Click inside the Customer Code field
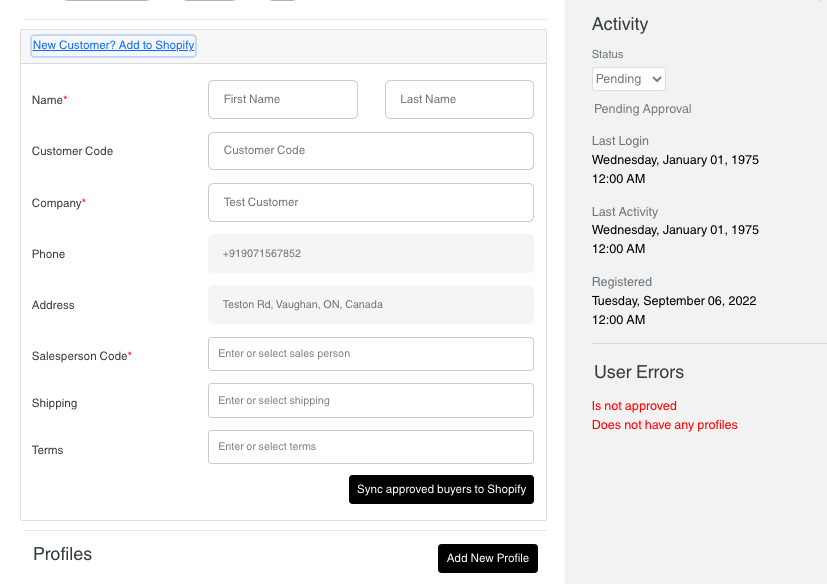 [x=370, y=150]
